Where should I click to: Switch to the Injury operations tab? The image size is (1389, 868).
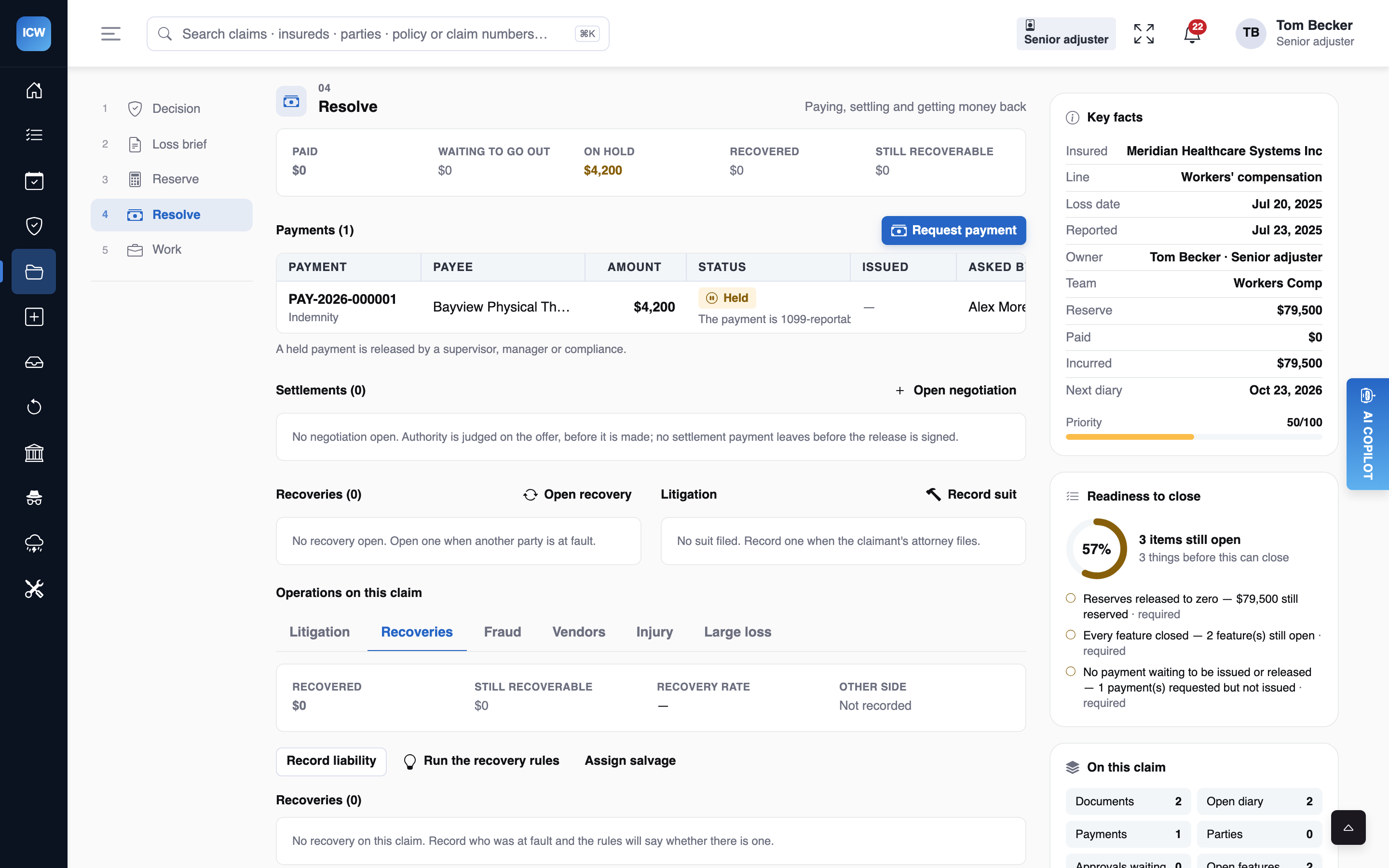pos(654,632)
